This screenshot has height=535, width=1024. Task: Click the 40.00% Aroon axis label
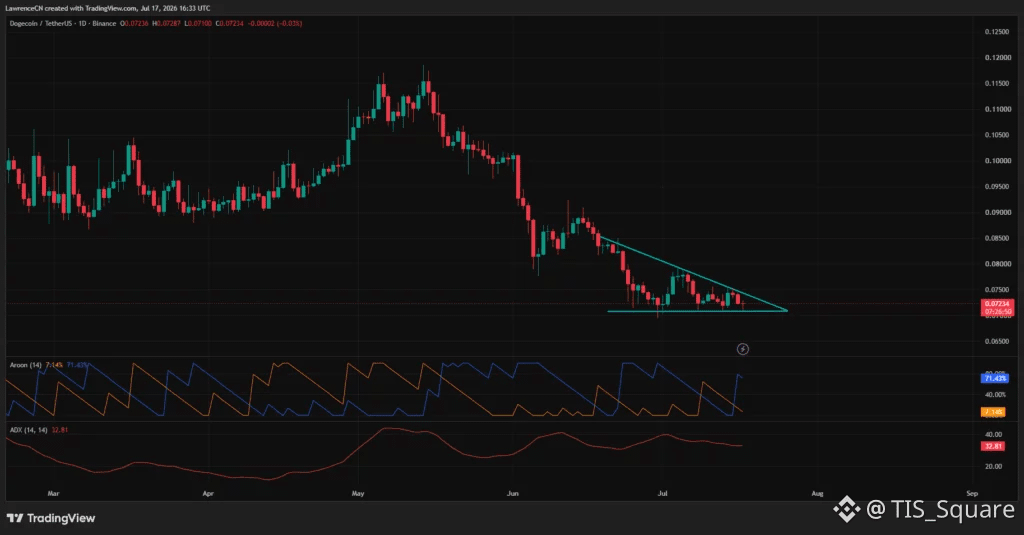(x=995, y=395)
